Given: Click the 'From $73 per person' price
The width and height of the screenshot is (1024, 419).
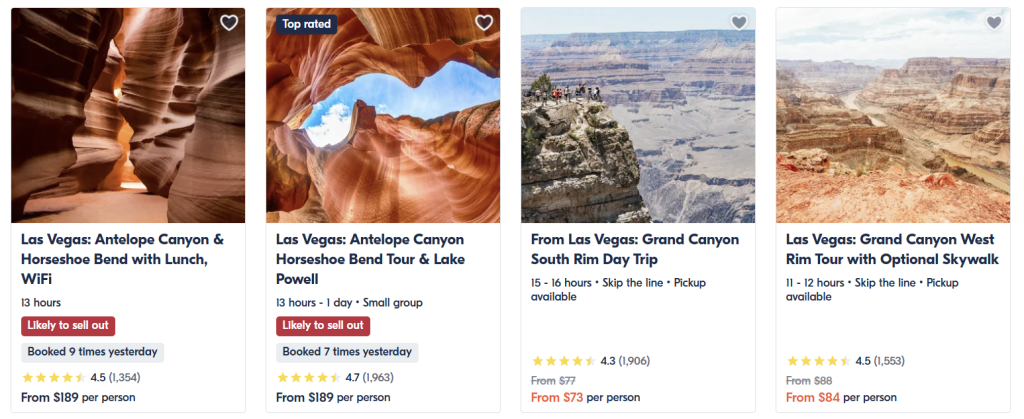Looking at the screenshot, I should [585, 397].
